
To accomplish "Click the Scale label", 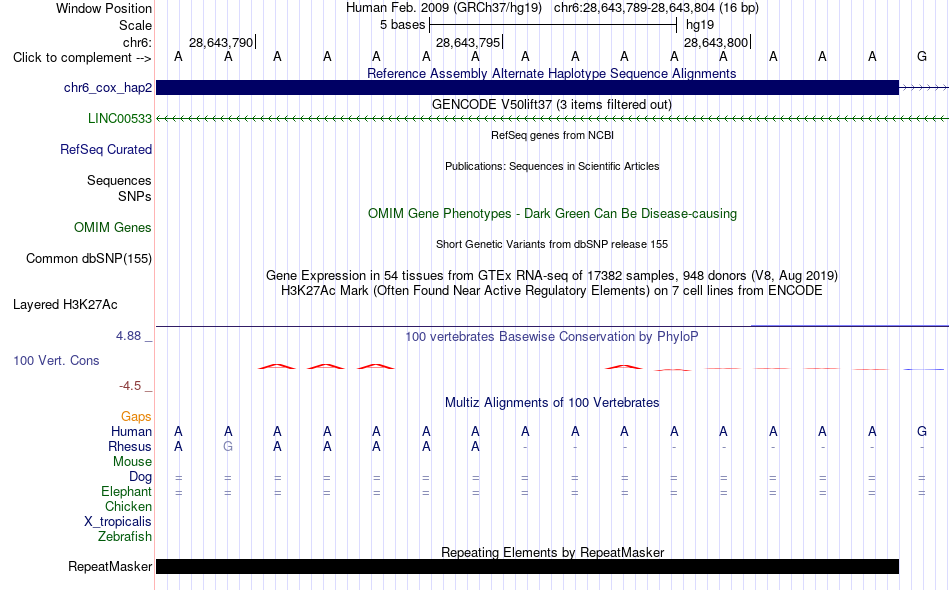I will tap(135, 25).
